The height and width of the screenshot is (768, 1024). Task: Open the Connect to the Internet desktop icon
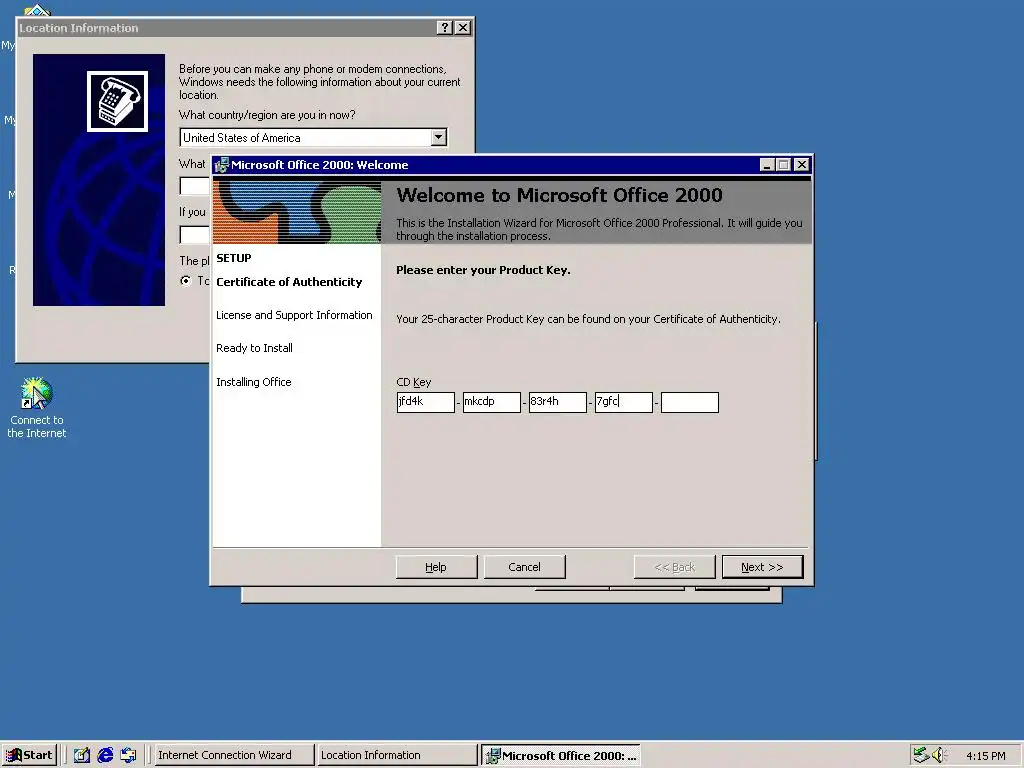tap(37, 407)
